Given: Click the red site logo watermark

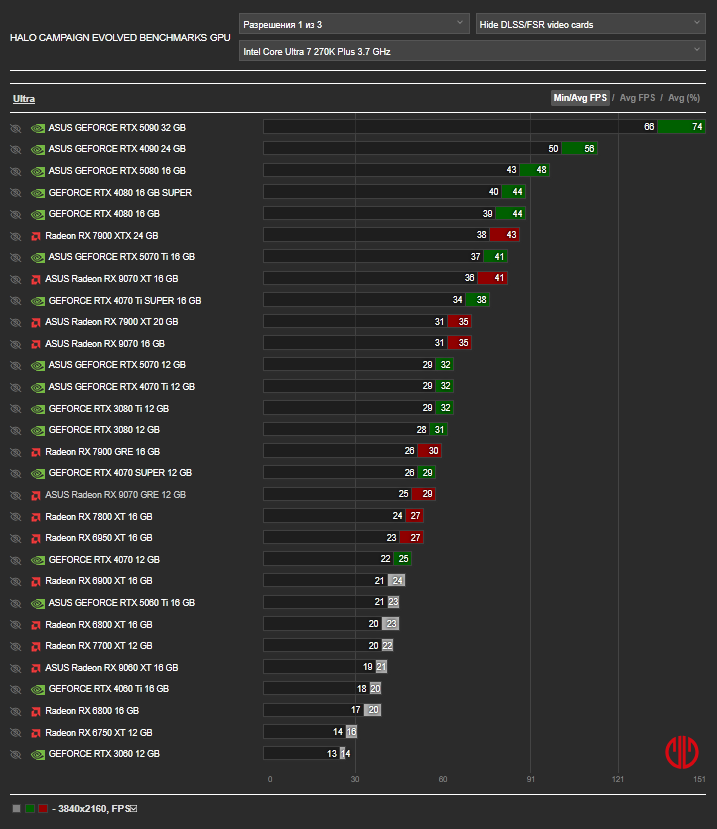Looking at the screenshot, I should (682, 751).
